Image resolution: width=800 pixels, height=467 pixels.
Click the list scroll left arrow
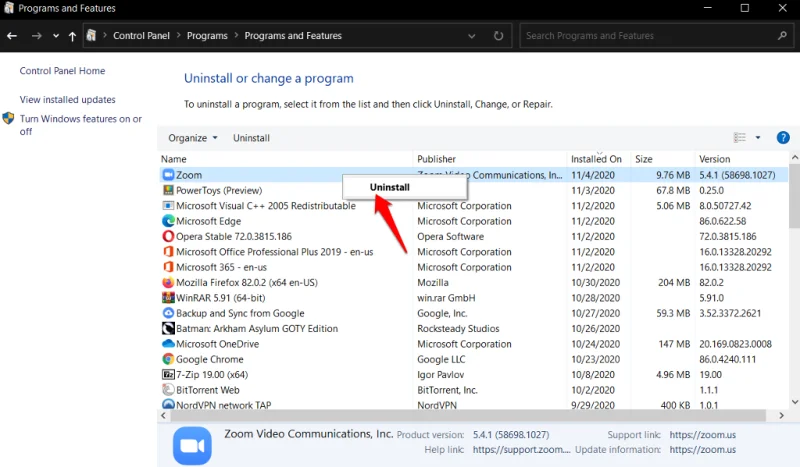tap(163, 415)
